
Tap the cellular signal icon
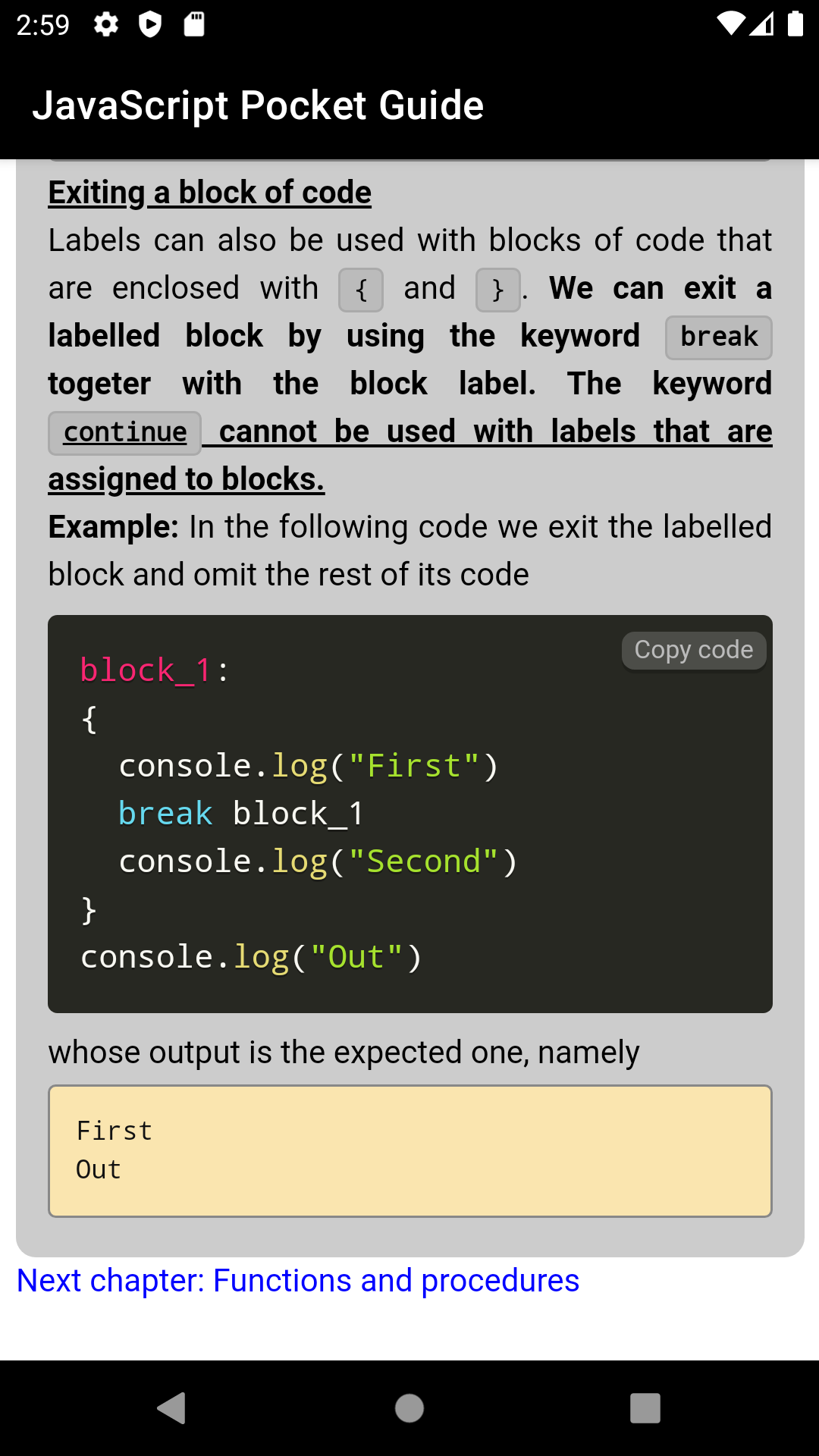pyautogui.click(x=762, y=24)
